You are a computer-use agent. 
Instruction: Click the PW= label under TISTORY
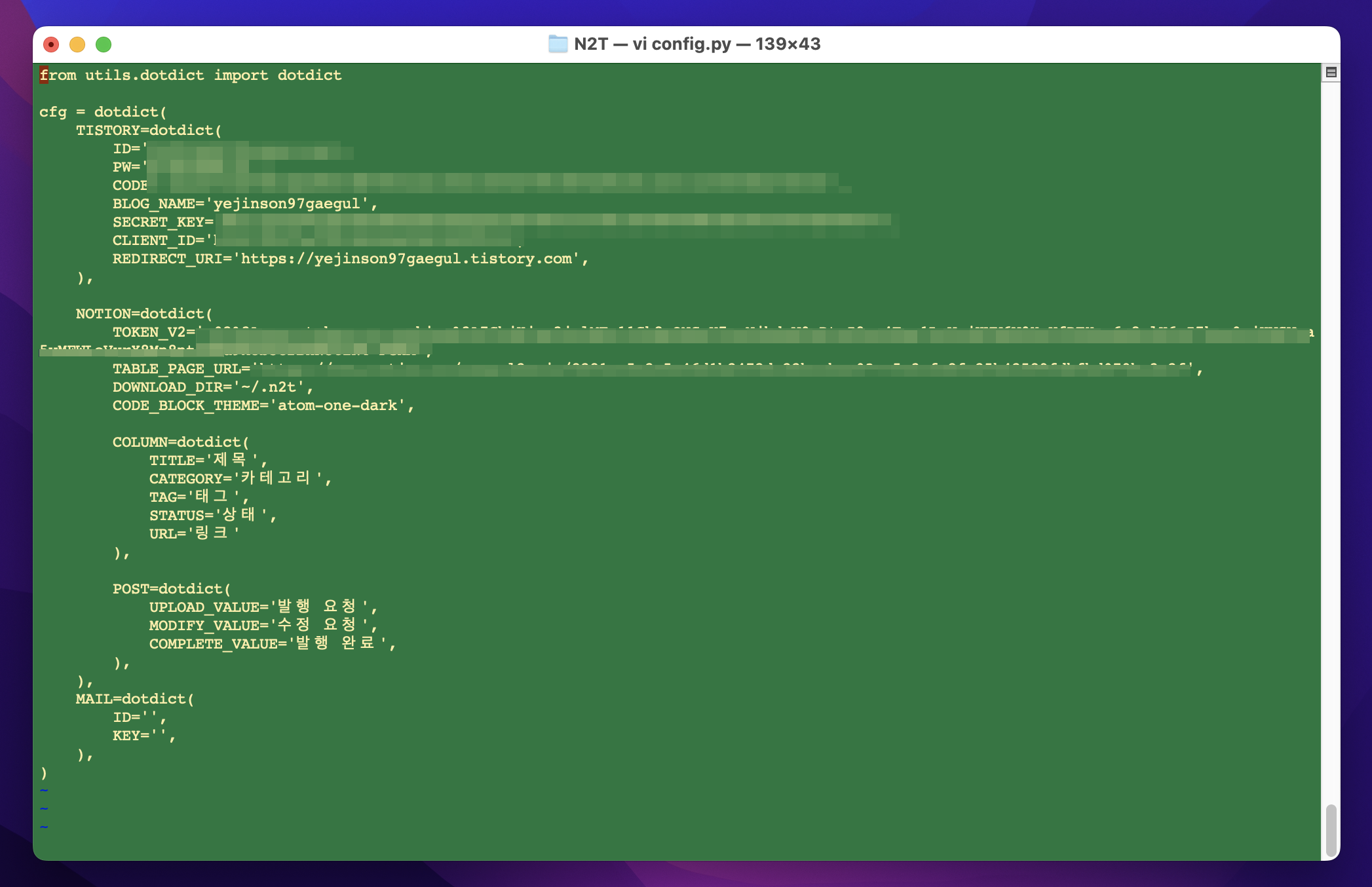pos(126,167)
